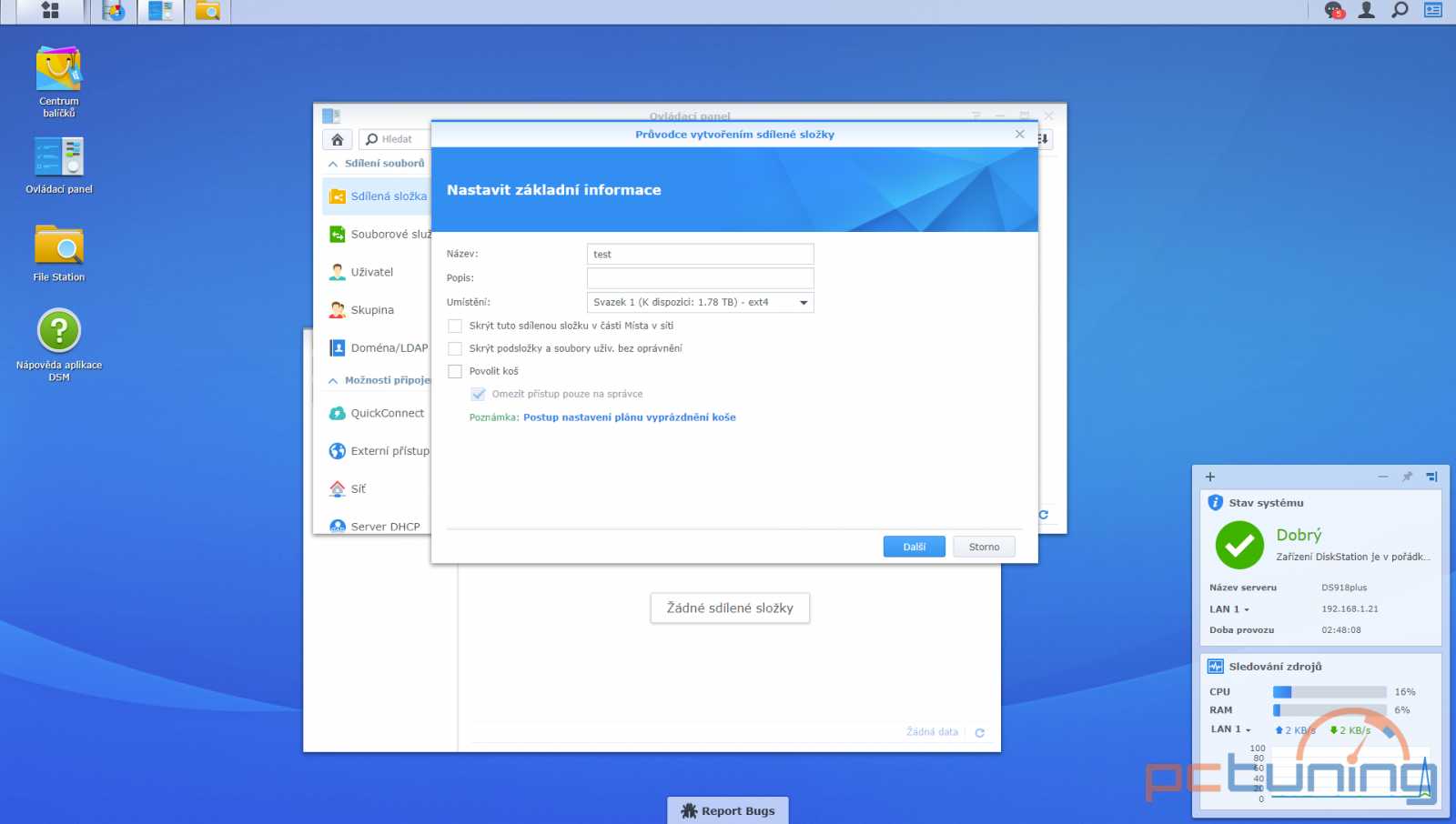Open the user options icon

click(x=1366, y=10)
